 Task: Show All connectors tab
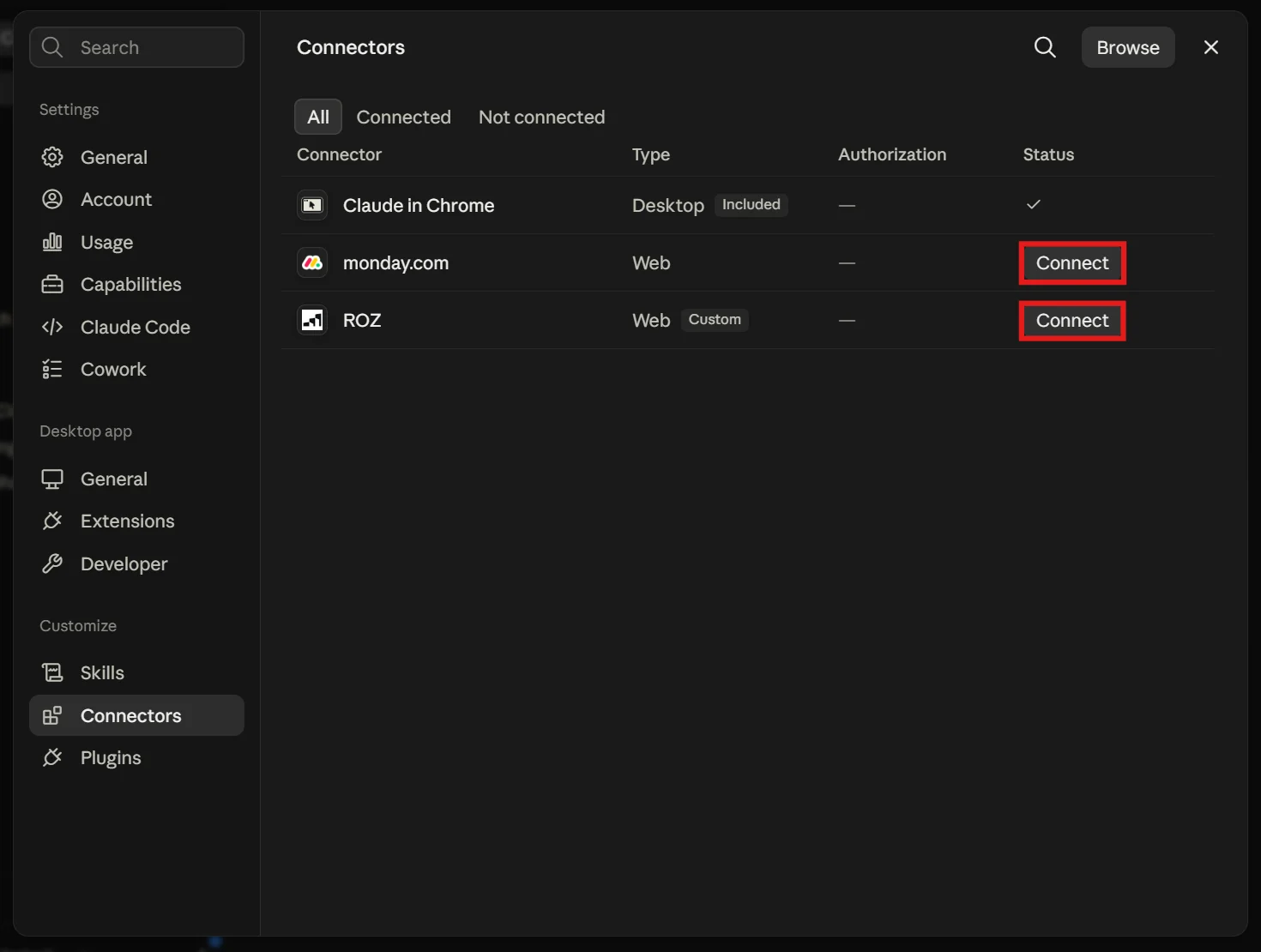click(x=318, y=117)
